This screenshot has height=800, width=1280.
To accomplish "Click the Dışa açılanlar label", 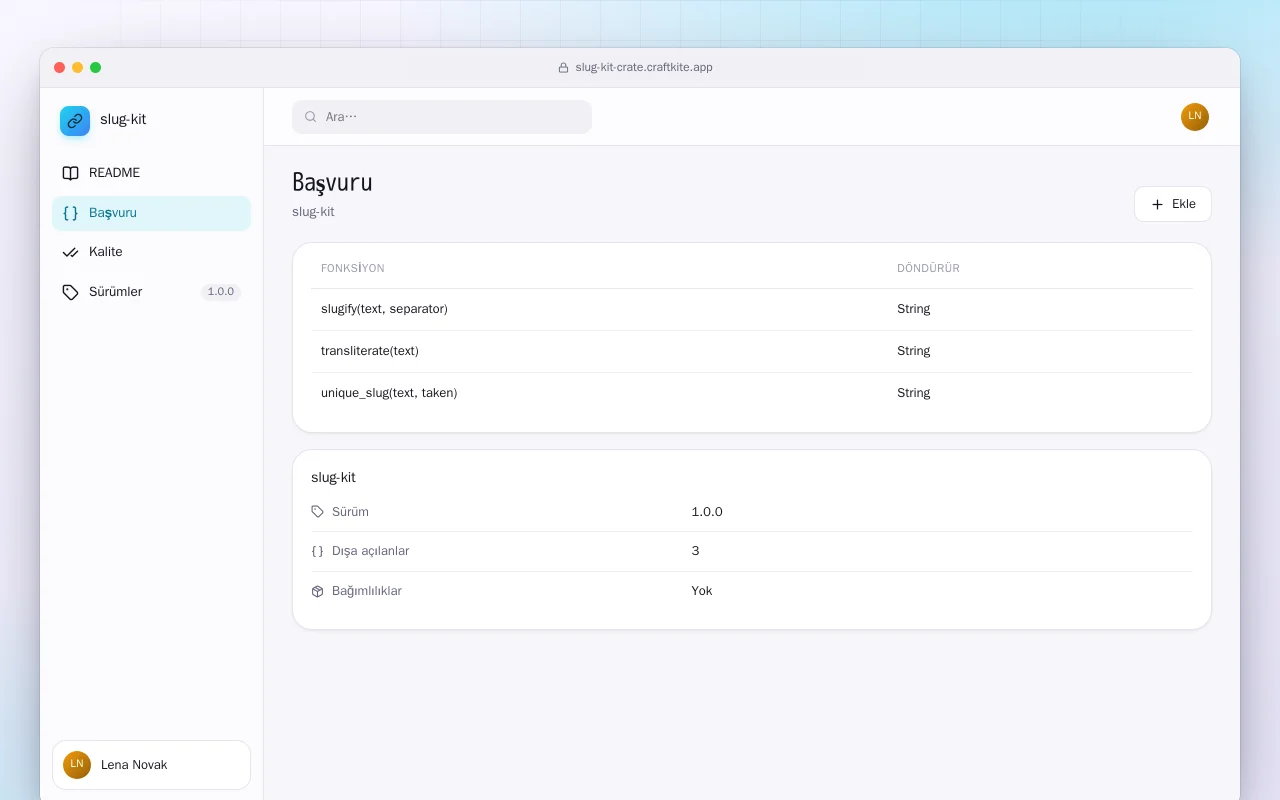I will coord(371,551).
